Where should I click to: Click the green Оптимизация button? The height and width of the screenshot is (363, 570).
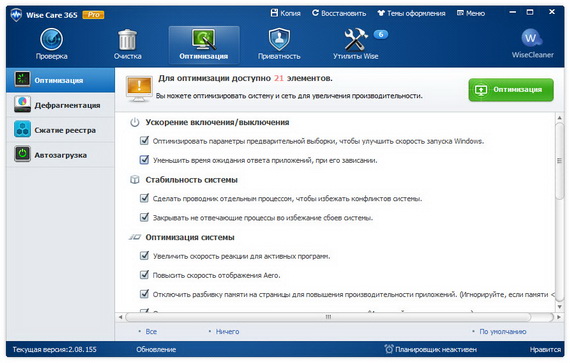tap(511, 90)
